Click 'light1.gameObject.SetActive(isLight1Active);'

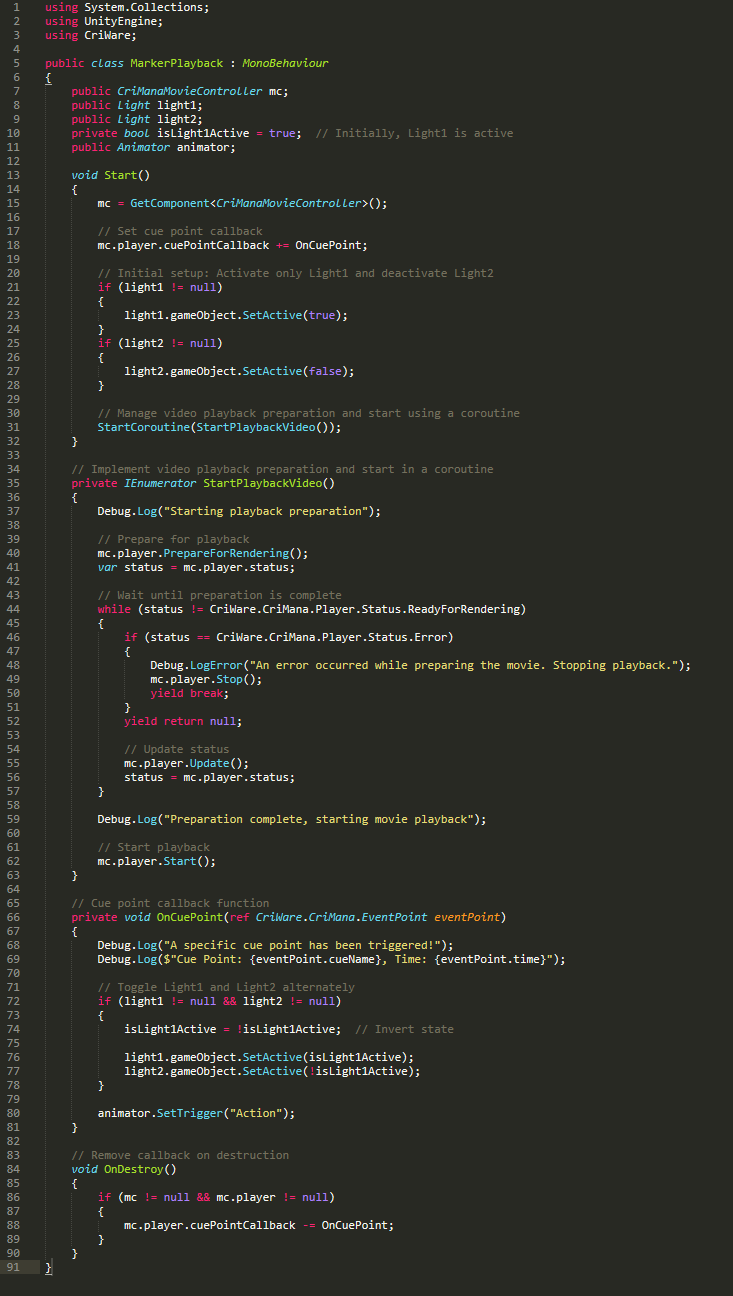[x=268, y=1057]
